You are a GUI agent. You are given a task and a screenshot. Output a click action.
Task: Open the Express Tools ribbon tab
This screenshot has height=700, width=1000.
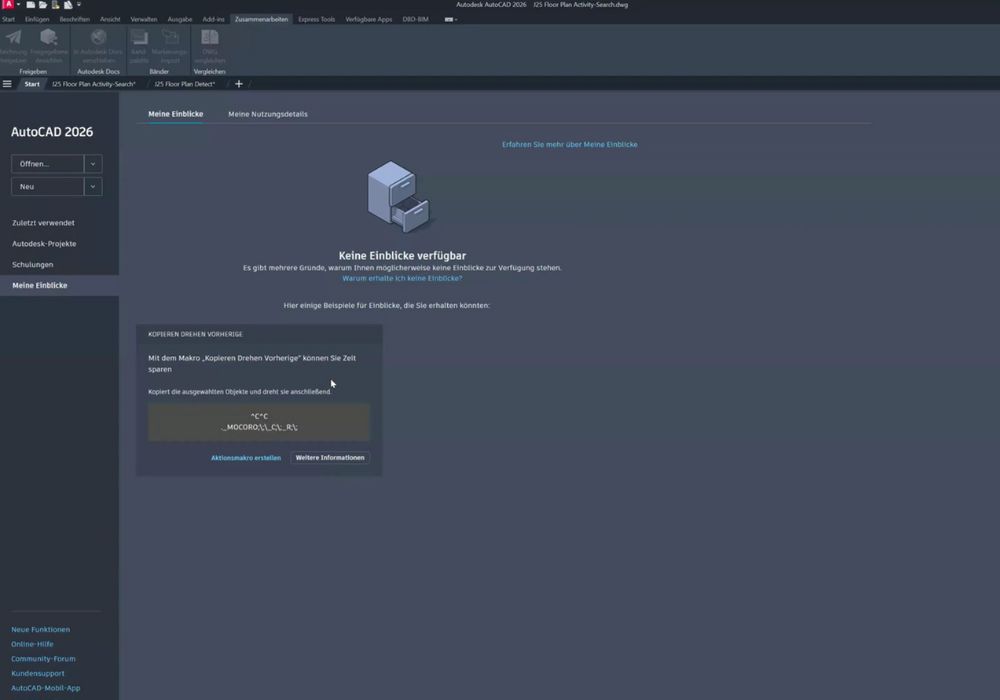316,19
